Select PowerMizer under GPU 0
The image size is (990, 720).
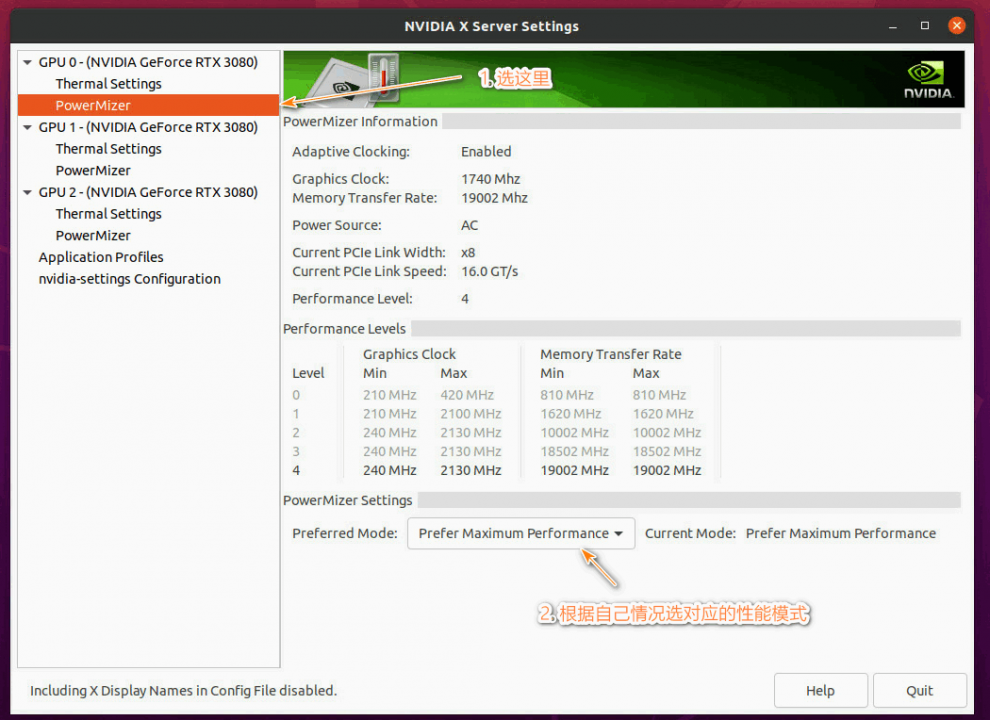click(148, 105)
